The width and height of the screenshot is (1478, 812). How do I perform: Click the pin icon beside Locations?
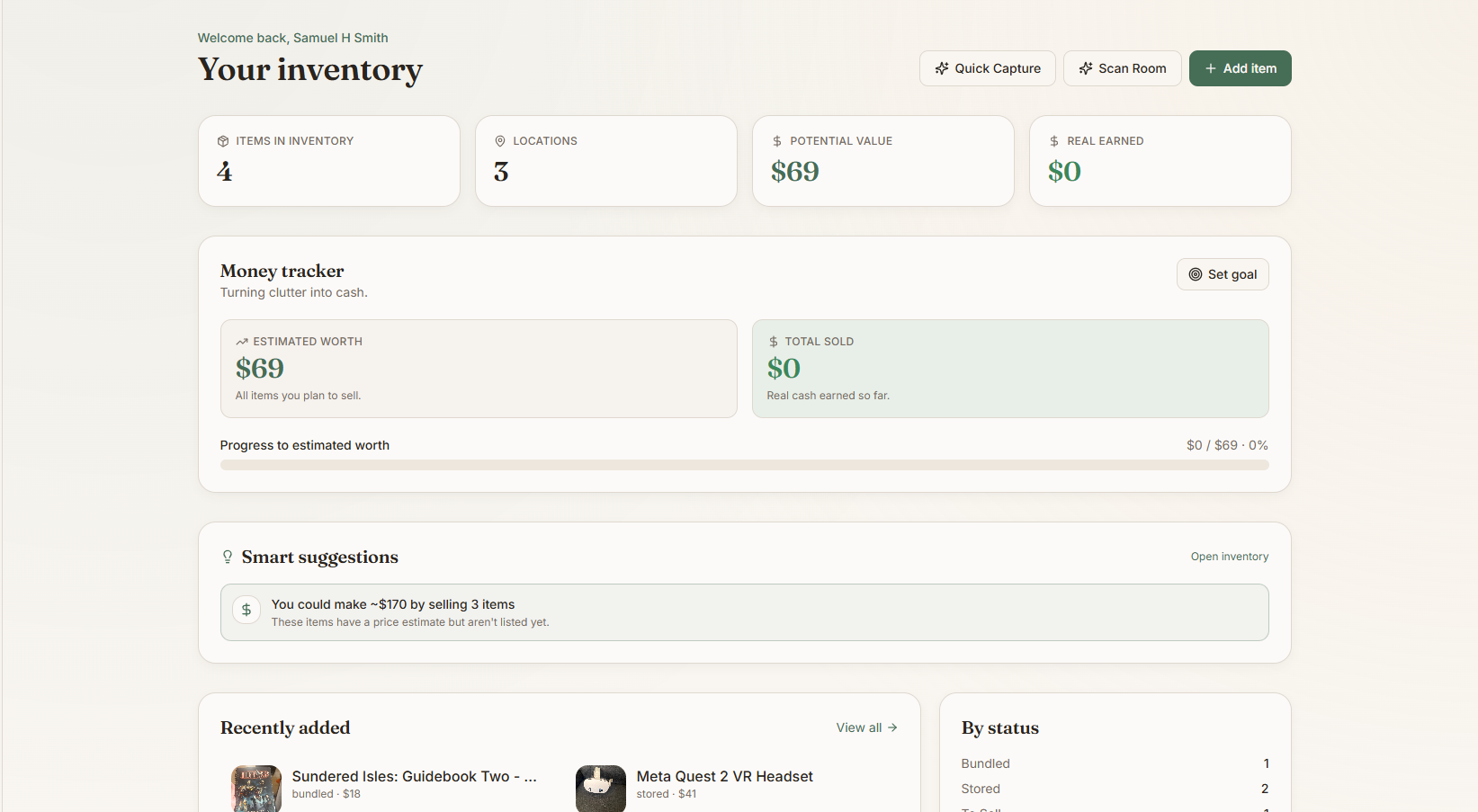click(x=500, y=141)
